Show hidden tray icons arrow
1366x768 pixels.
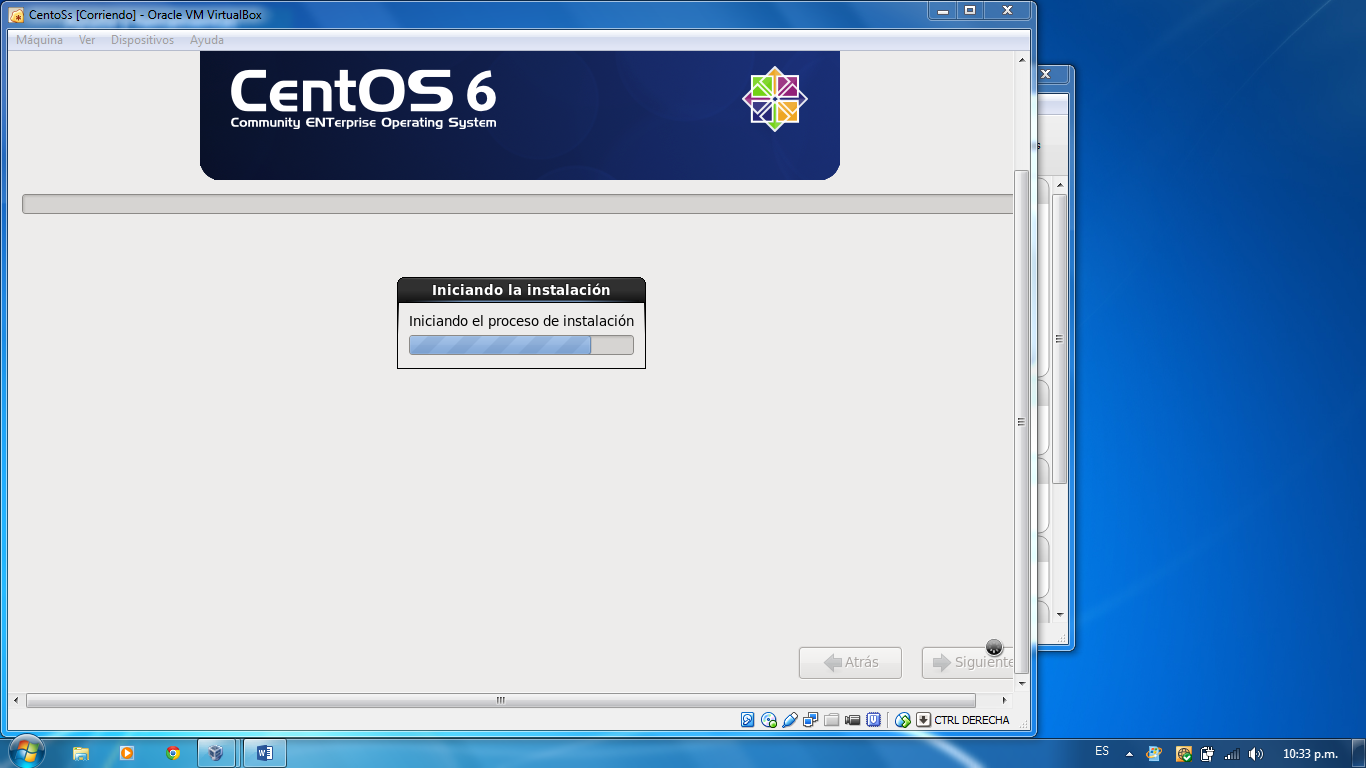pyautogui.click(x=1129, y=754)
